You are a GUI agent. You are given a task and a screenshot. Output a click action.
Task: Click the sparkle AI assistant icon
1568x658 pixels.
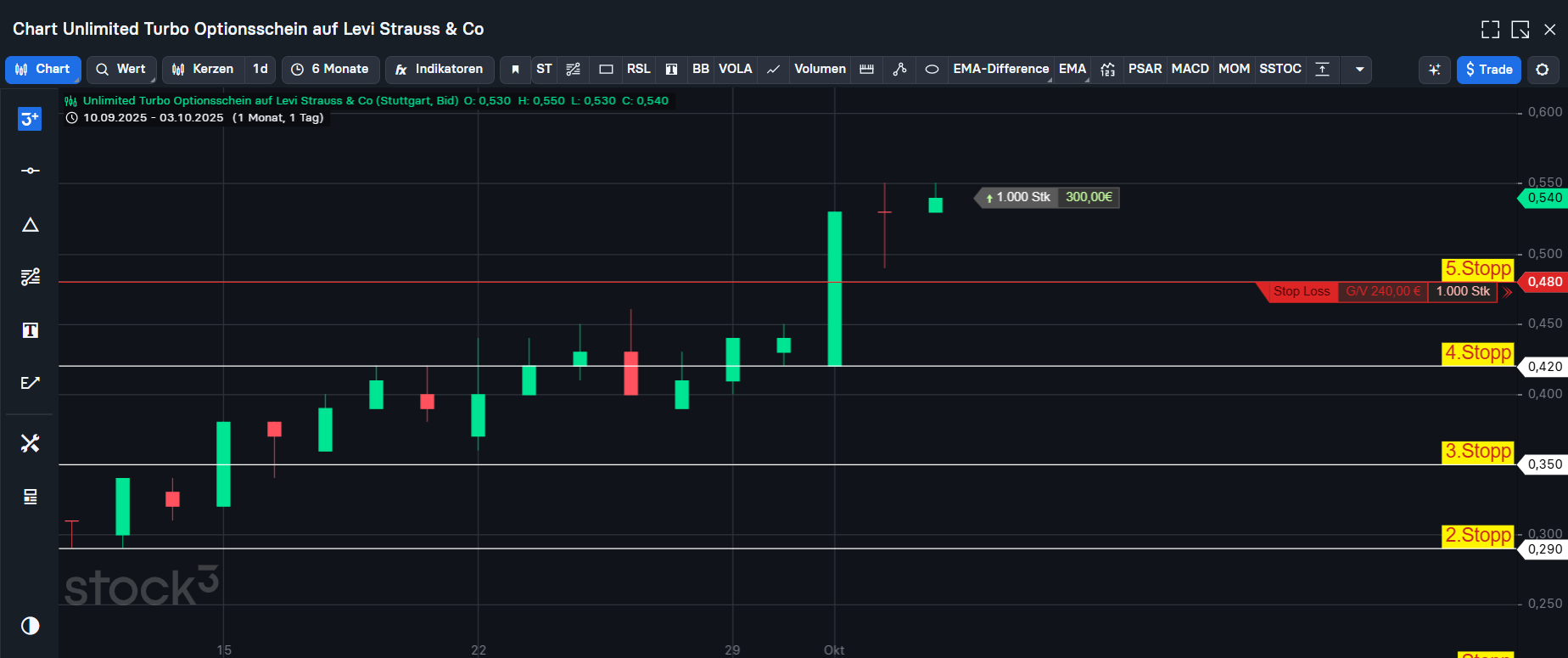[x=1434, y=70]
